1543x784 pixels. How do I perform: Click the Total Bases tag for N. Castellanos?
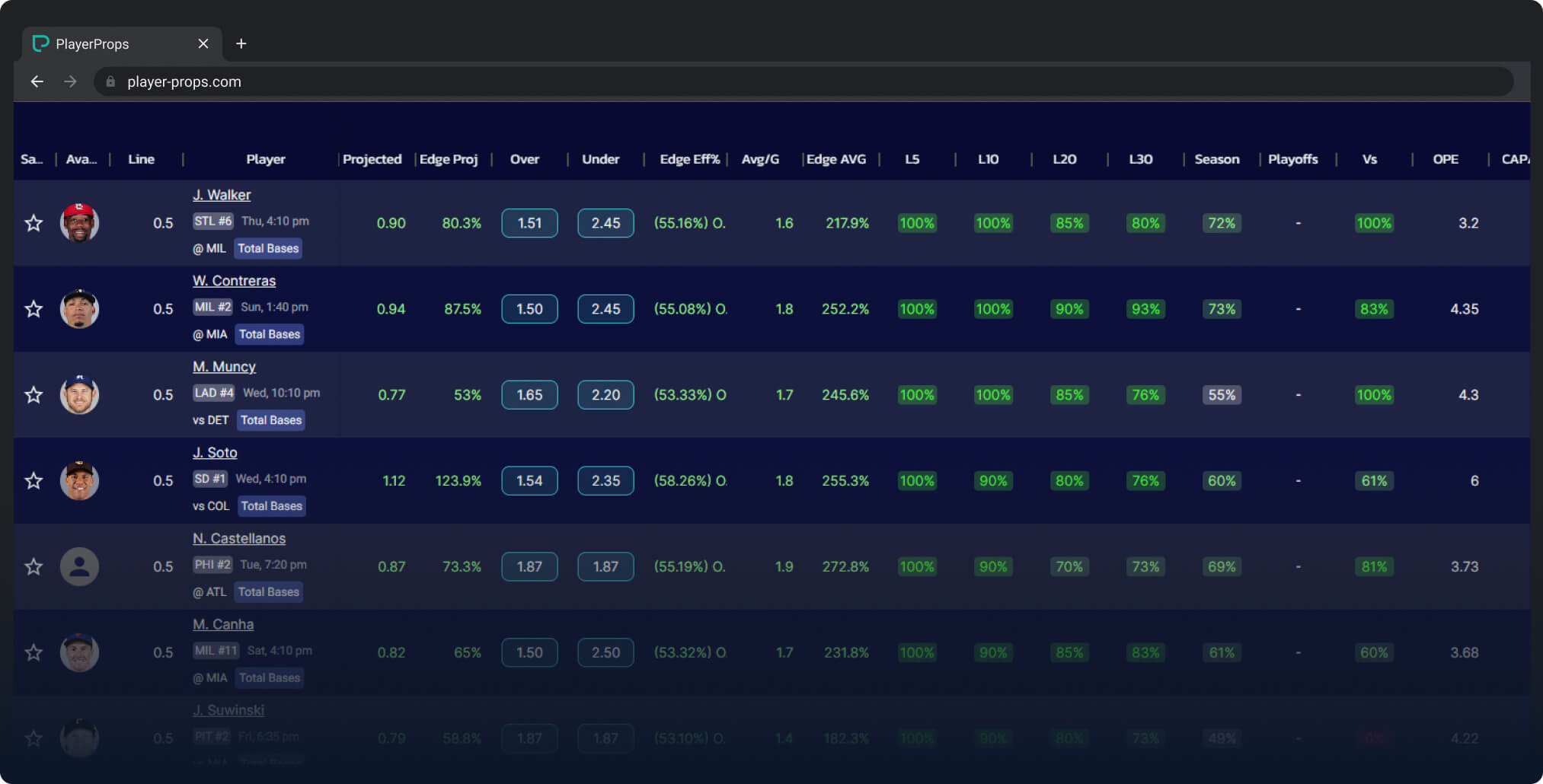(x=268, y=591)
